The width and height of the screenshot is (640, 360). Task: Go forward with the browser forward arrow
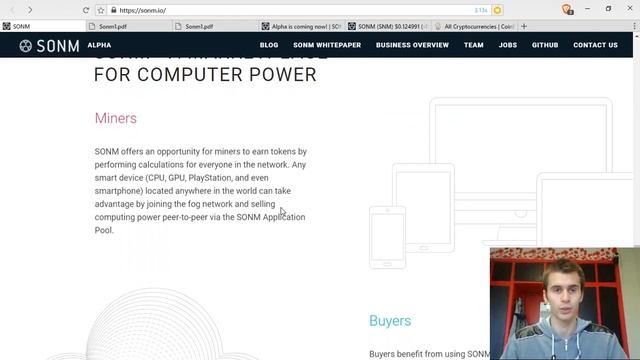tap(30, 10)
